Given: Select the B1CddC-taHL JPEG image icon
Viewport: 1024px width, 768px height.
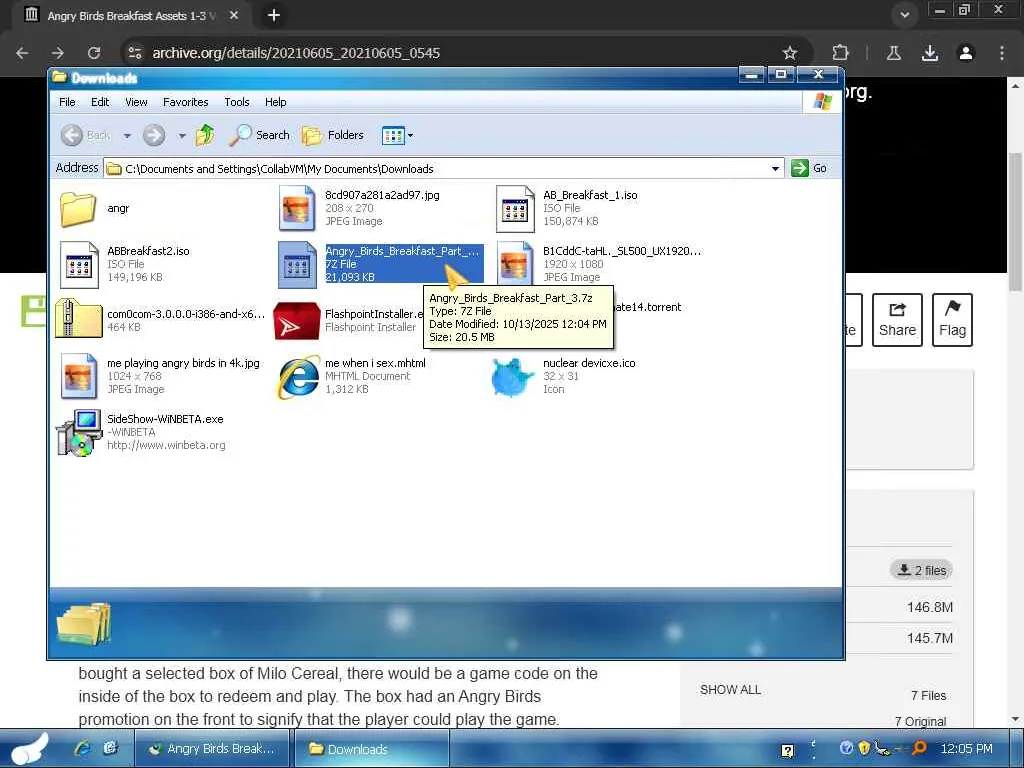Looking at the screenshot, I should coord(515,263).
